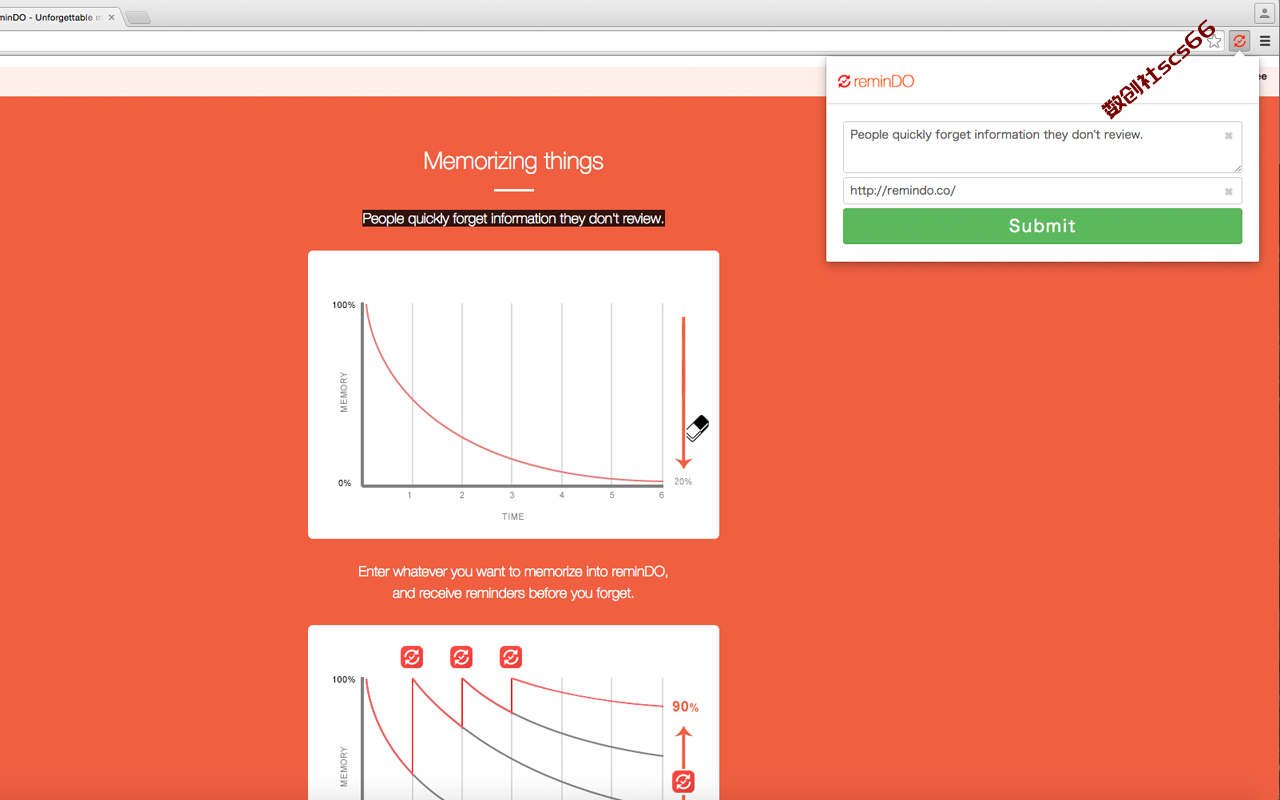Click the highlighted "People quickly forget information" sentence
The width and height of the screenshot is (1280, 800).
coord(513,218)
